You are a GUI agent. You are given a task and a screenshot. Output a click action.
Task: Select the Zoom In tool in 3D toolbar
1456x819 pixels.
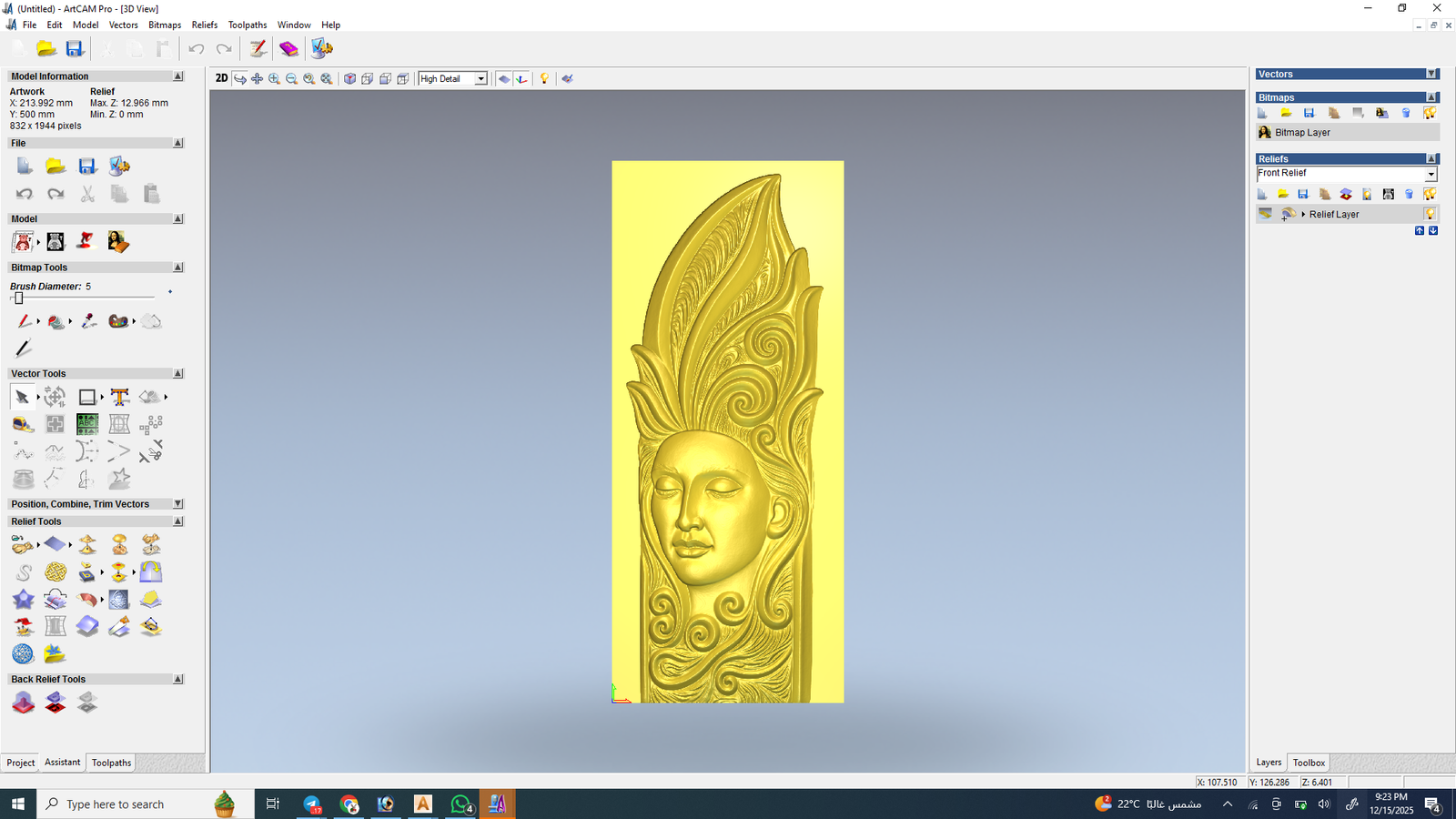tap(274, 79)
